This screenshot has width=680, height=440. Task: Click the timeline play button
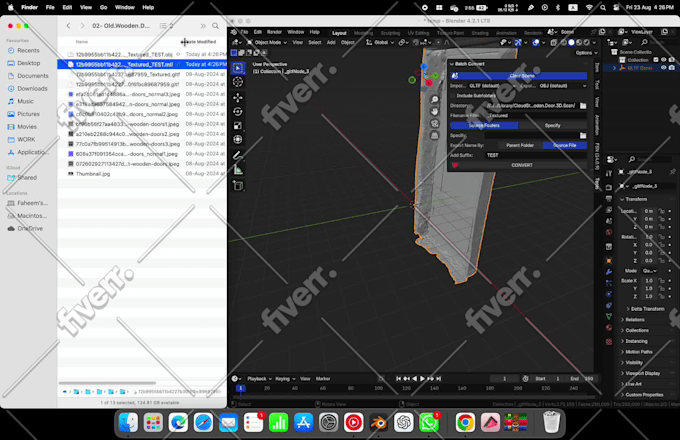tap(422, 378)
